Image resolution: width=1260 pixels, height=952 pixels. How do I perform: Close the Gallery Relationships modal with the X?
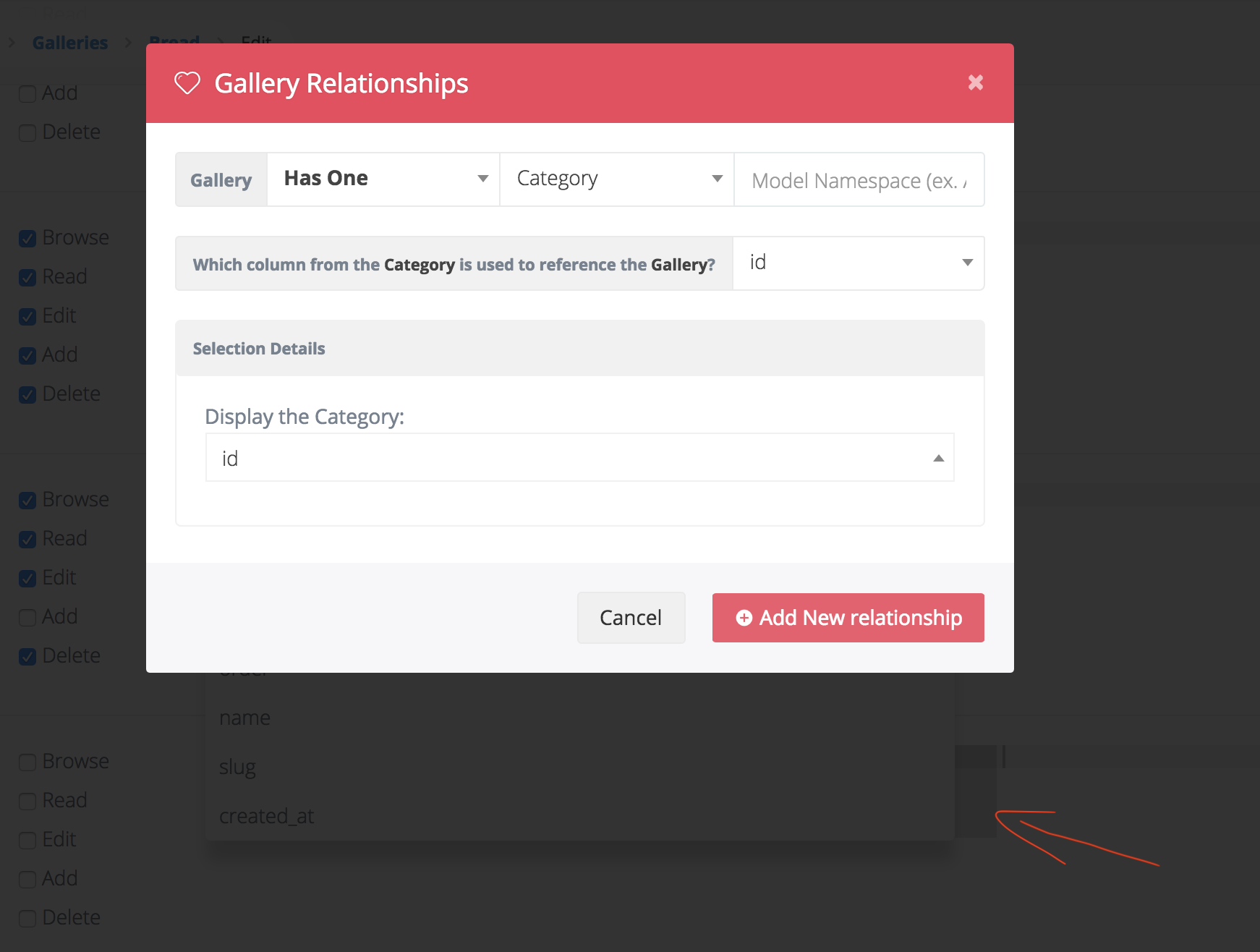pos(975,82)
